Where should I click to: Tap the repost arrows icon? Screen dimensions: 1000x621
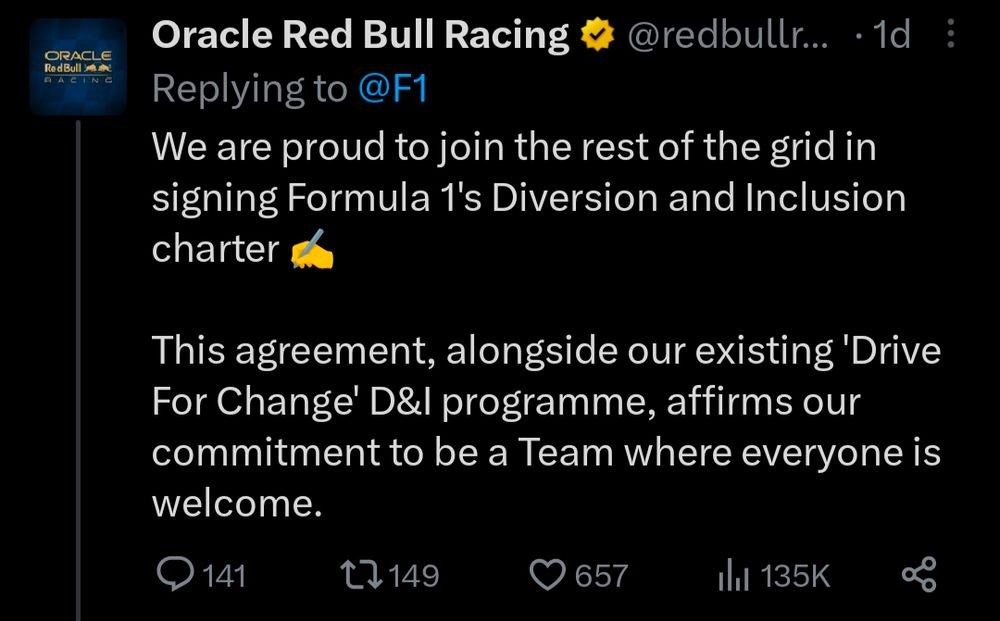(361, 574)
